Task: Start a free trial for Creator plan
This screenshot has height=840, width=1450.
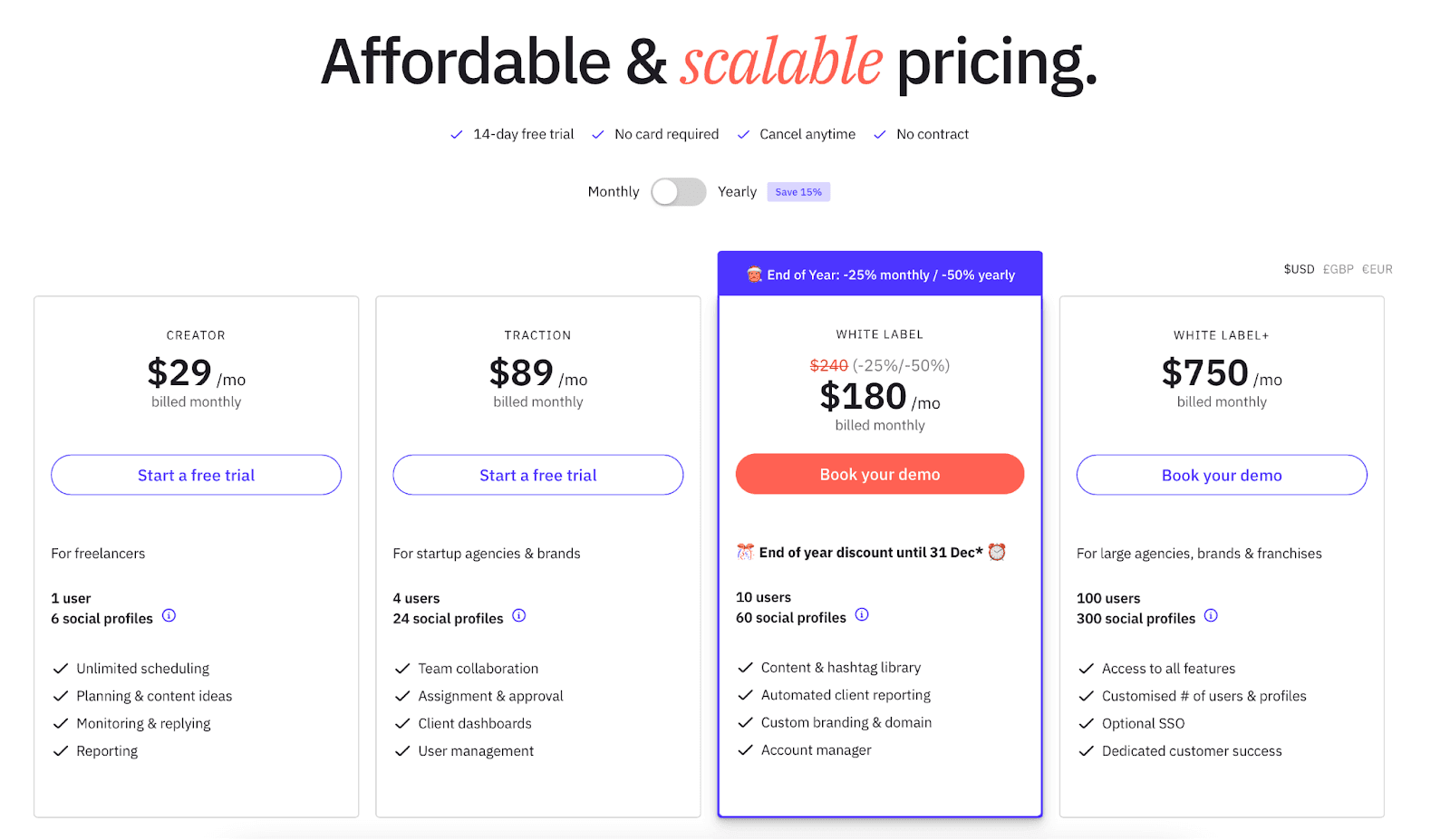Action: coord(196,475)
